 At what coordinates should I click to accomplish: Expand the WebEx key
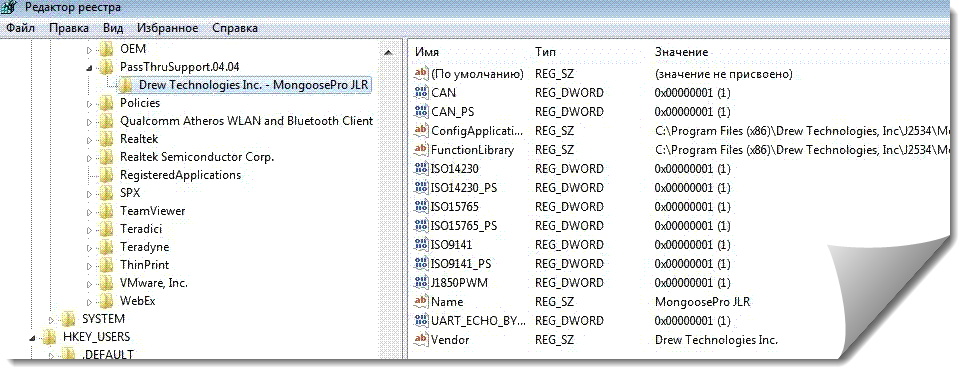[x=89, y=301]
